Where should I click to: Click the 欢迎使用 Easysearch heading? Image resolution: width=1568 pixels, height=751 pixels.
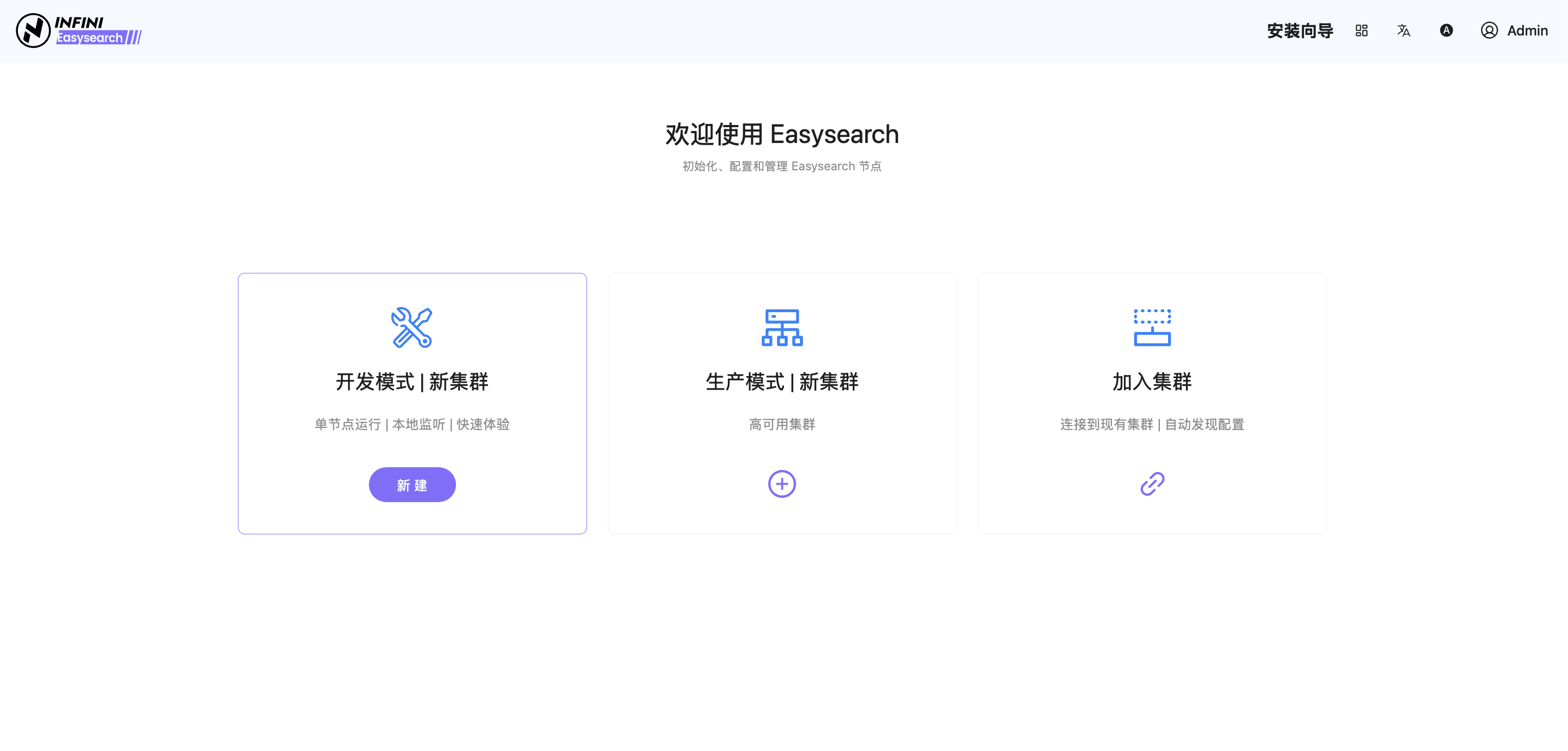tap(782, 134)
